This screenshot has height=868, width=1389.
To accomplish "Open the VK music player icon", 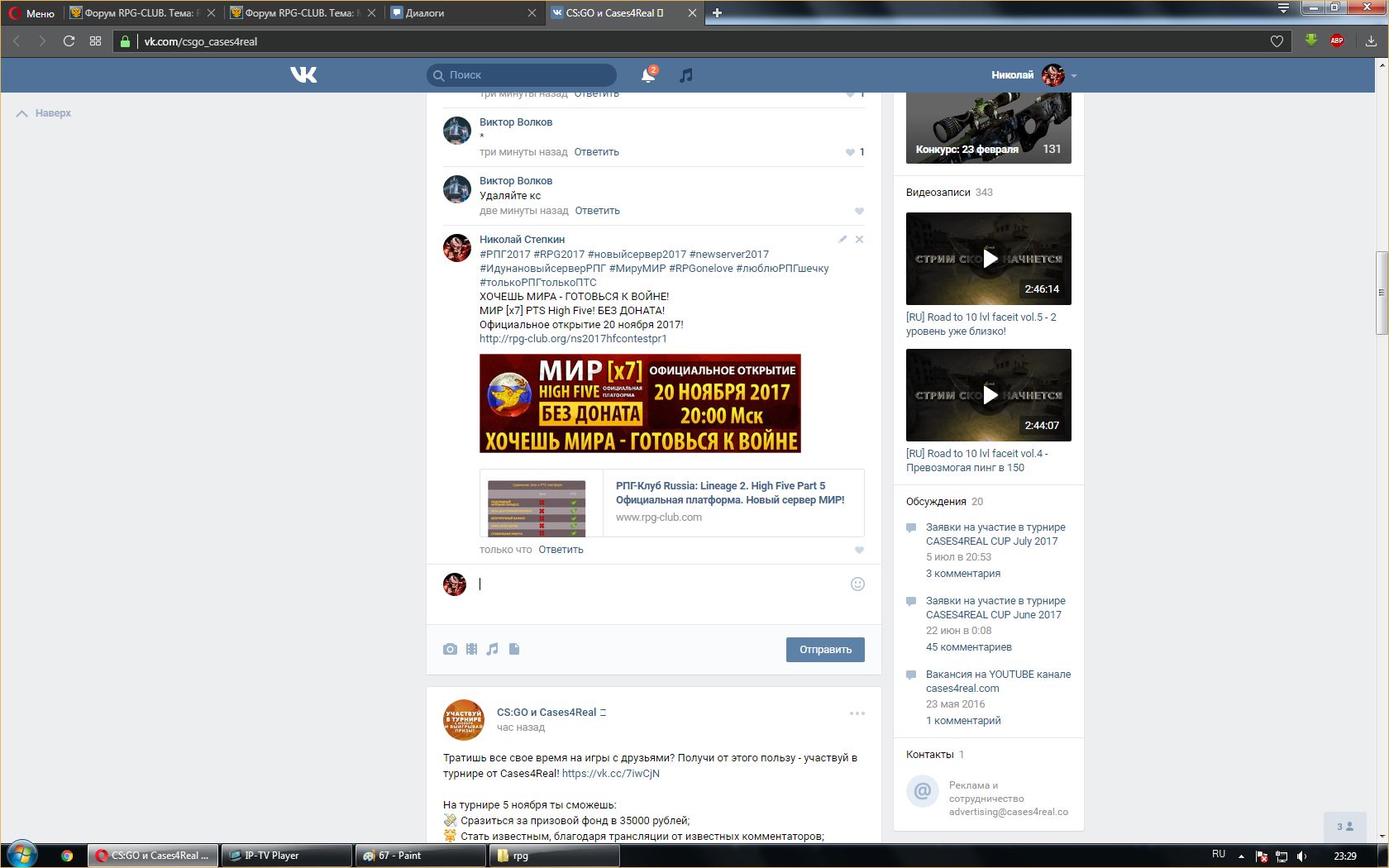I will pos(685,75).
